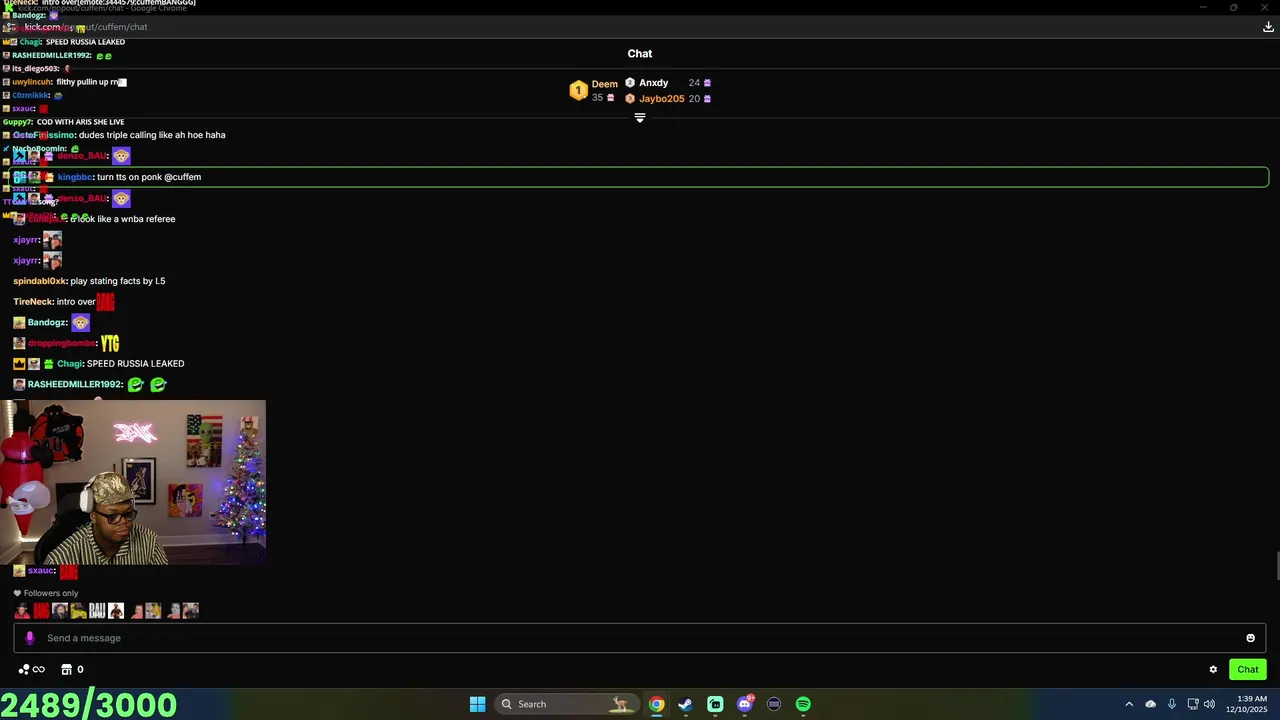The width and height of the screenshot is (1280, 720).
Task: Open Discord from the taskbar
Action: click(744, 704)
